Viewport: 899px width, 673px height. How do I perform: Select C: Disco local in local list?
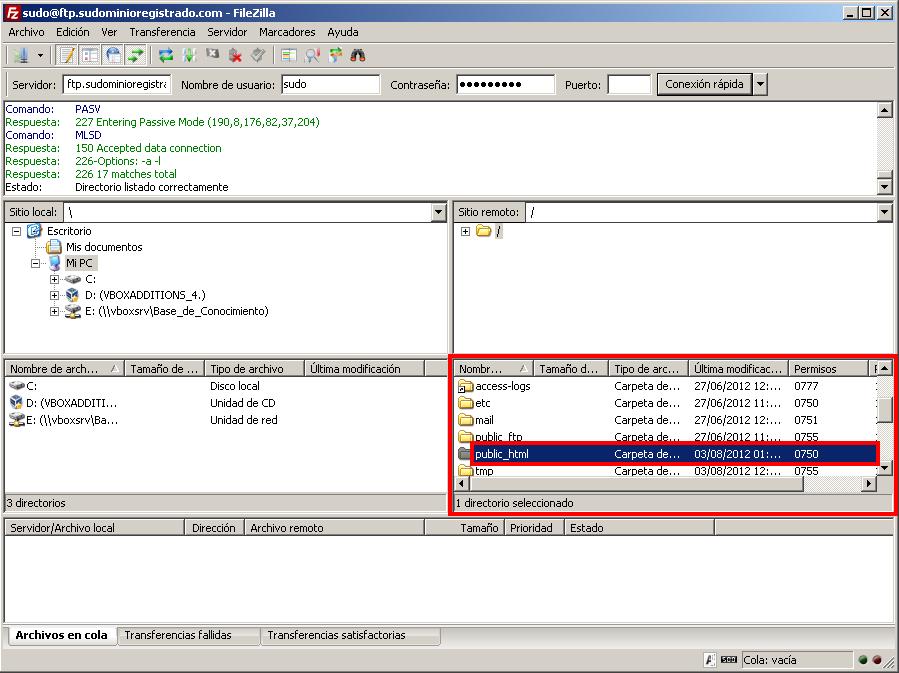click(x=225, y=386)
